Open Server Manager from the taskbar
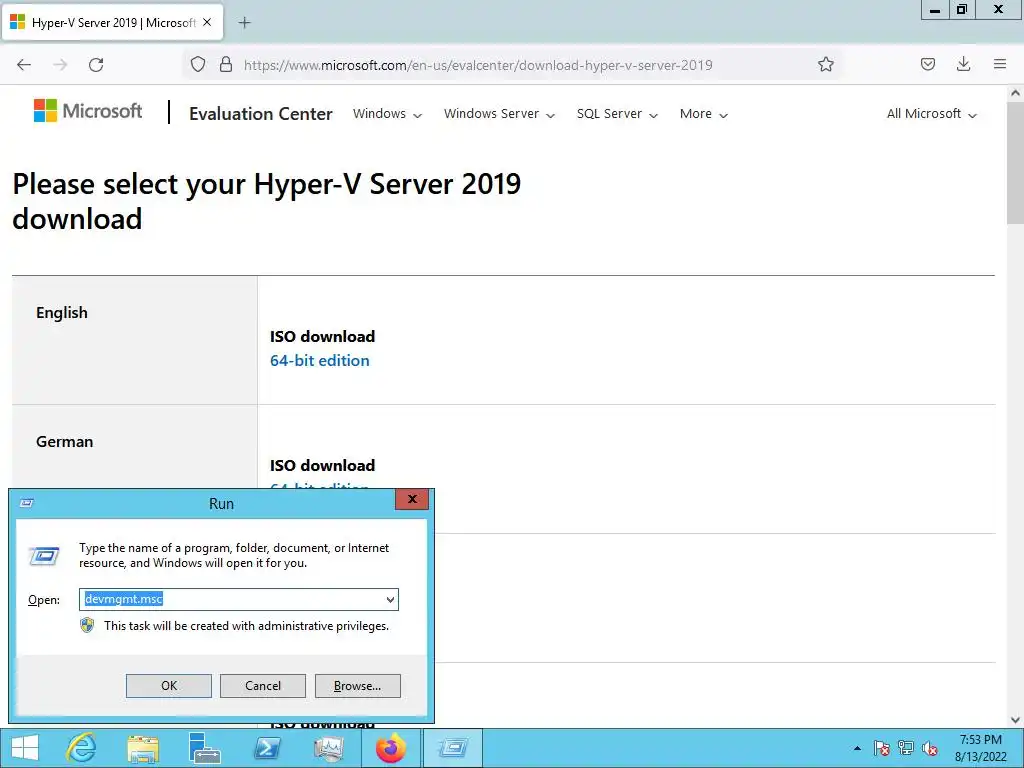The height and width of the screenshot is (768, 1024). (204, 748)
